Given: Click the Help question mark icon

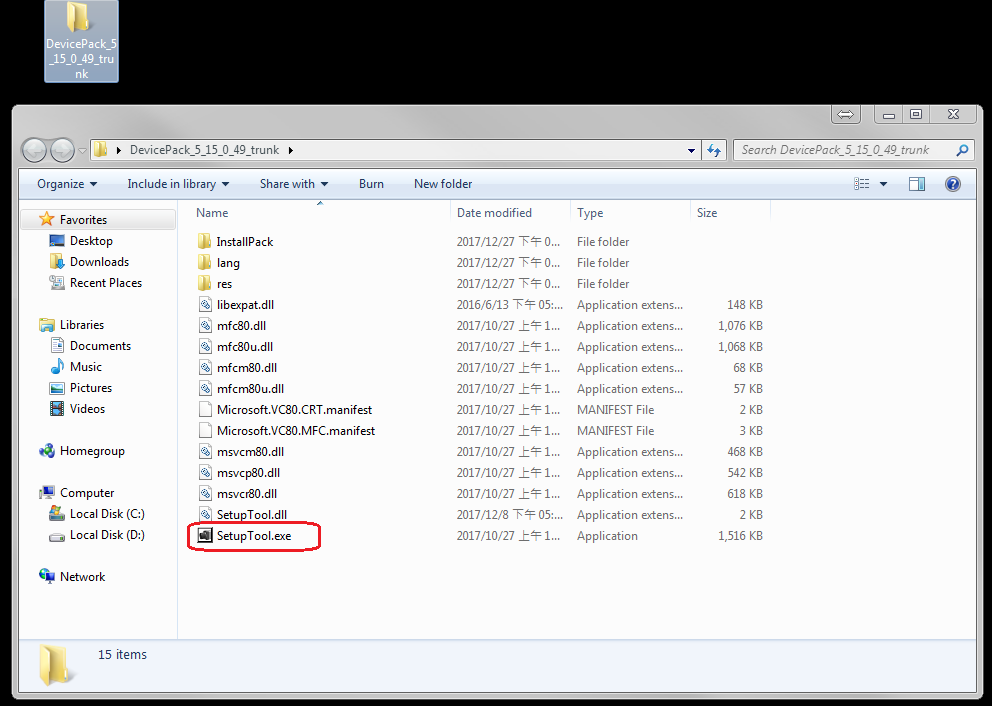Looking at the screenshot, I should 952,184.
